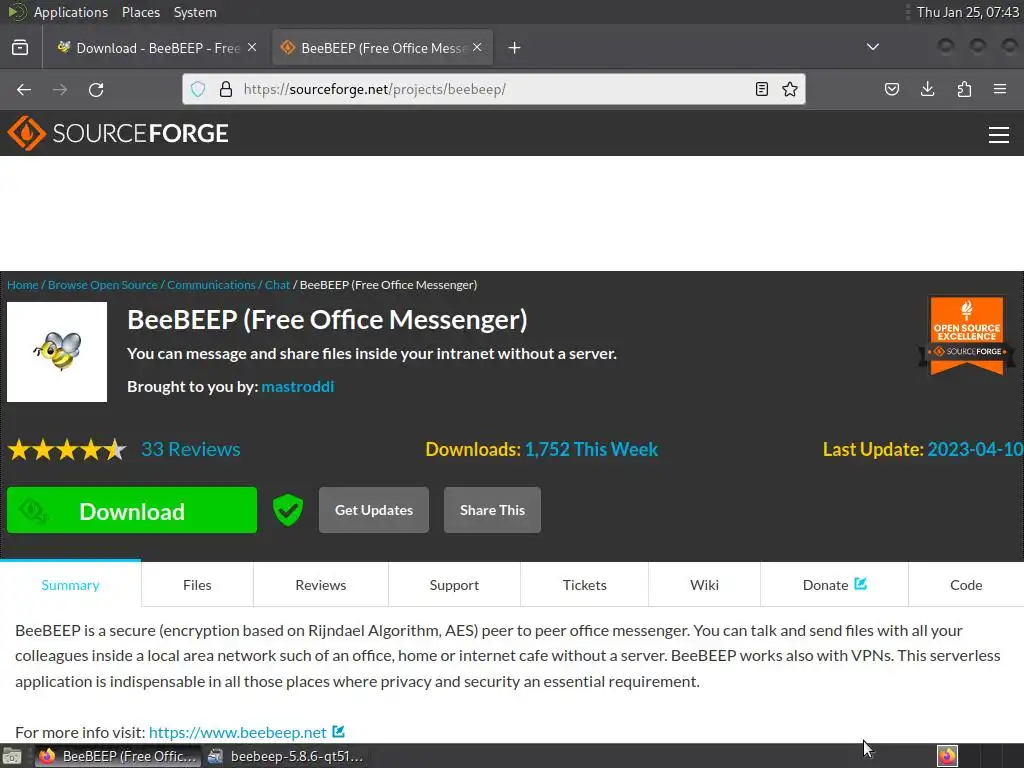Click the 1,752 This Week downloads link
Image resolution: width=1024 pixels, height=768 pixels.
(x=592, y=449)
